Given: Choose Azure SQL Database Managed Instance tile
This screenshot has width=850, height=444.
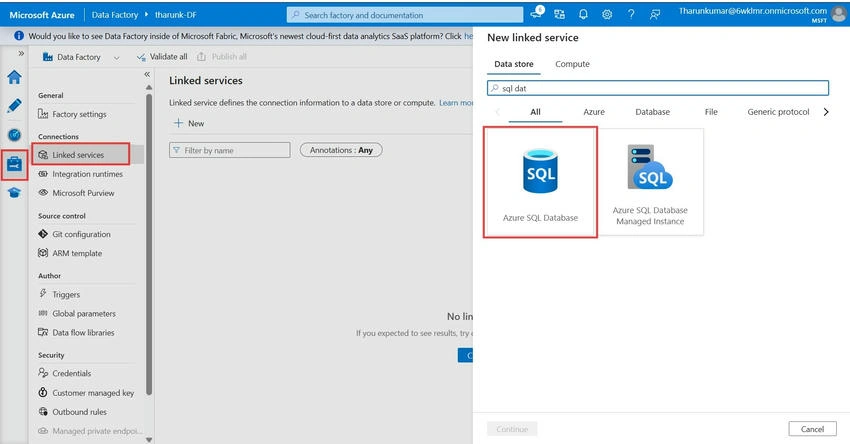Looking at the screenshot, I should pos(651,182).
